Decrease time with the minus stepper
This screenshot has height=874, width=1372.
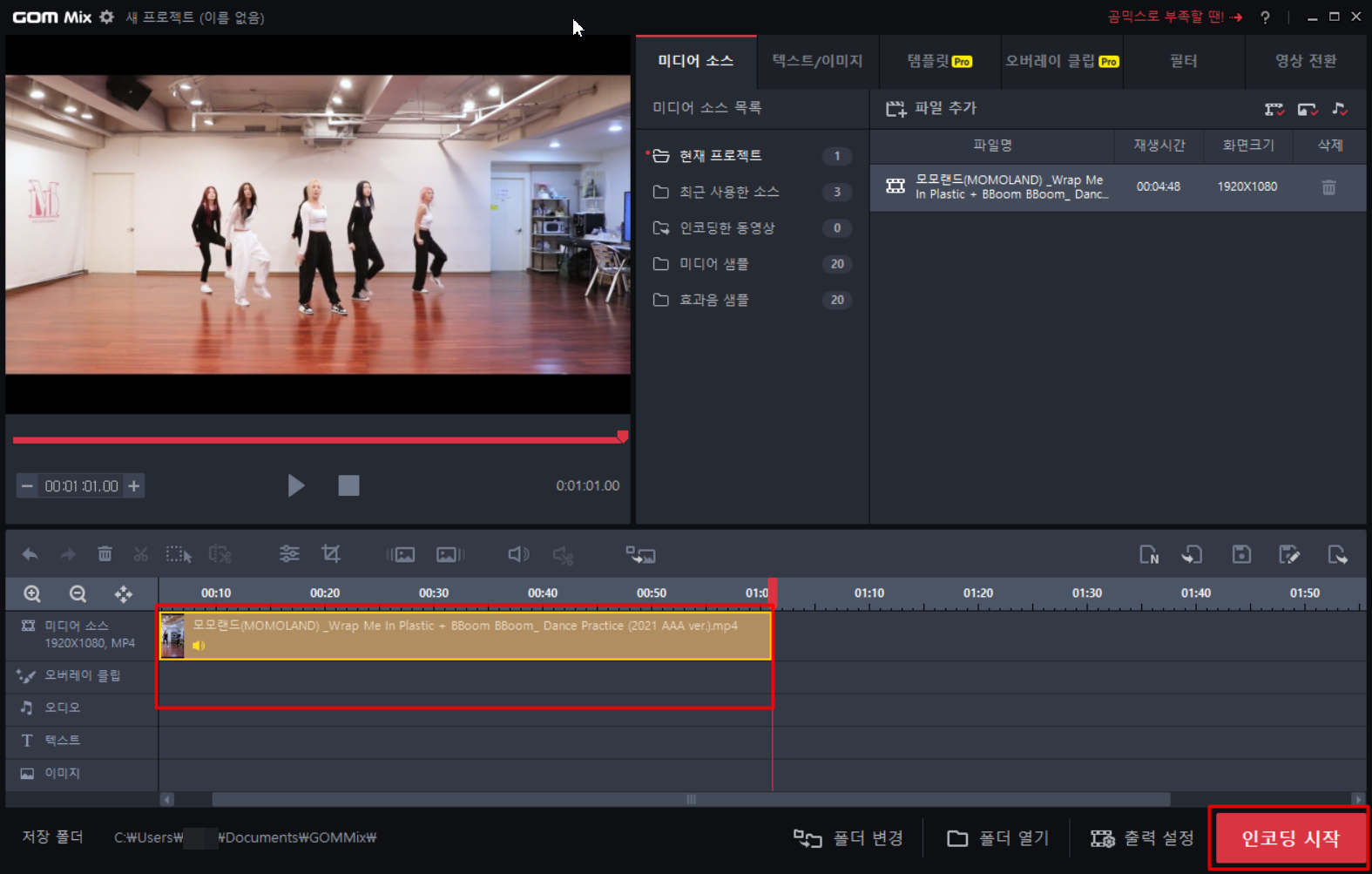point(28,486)
